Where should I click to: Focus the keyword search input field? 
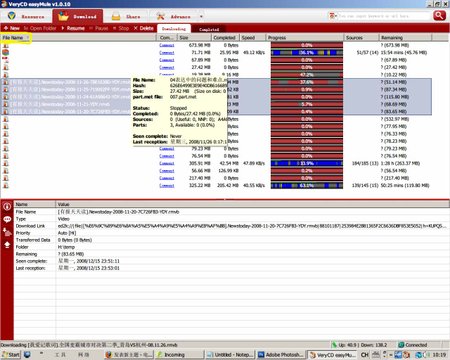384,16
